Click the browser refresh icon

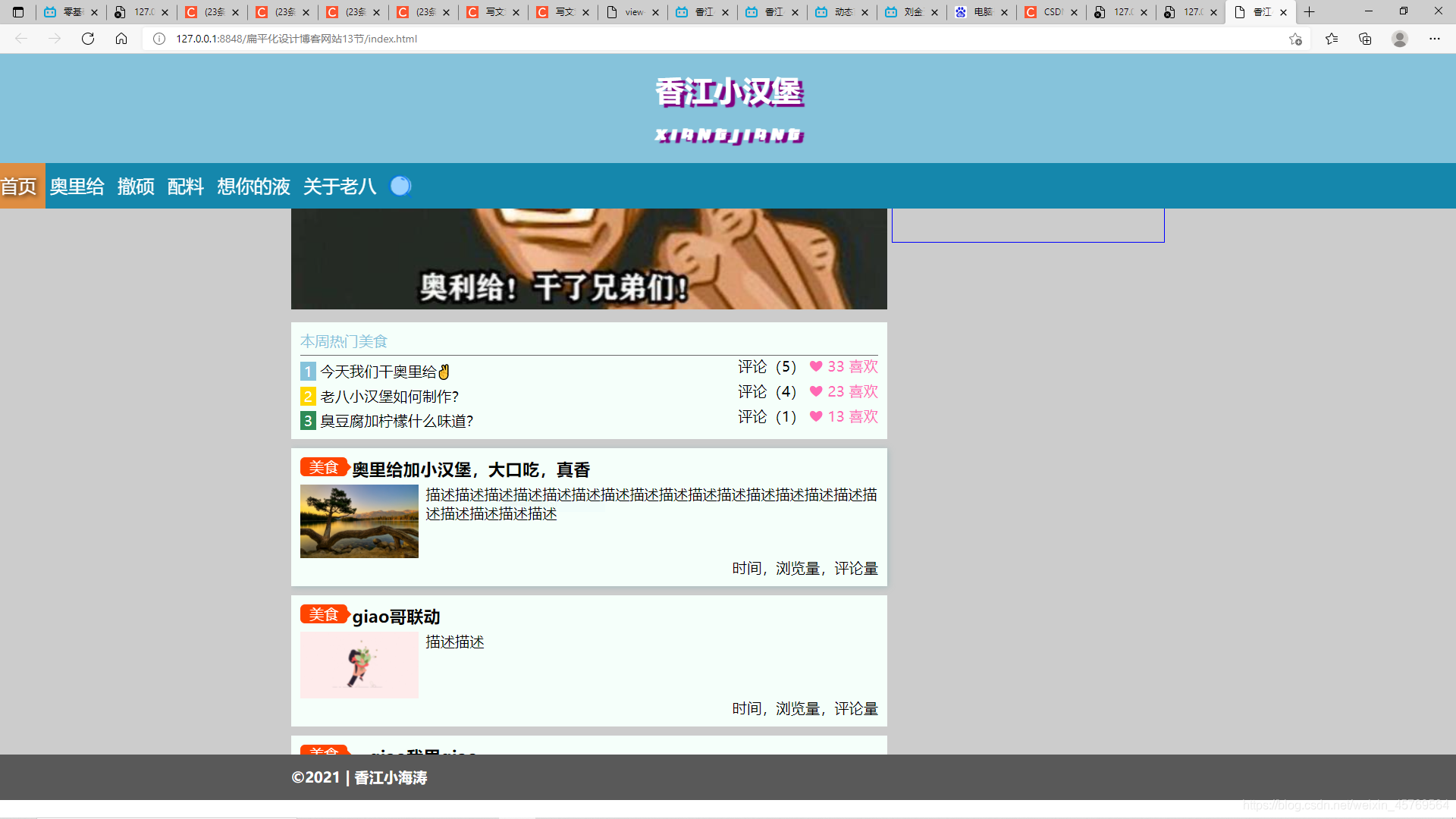[88, 39]
